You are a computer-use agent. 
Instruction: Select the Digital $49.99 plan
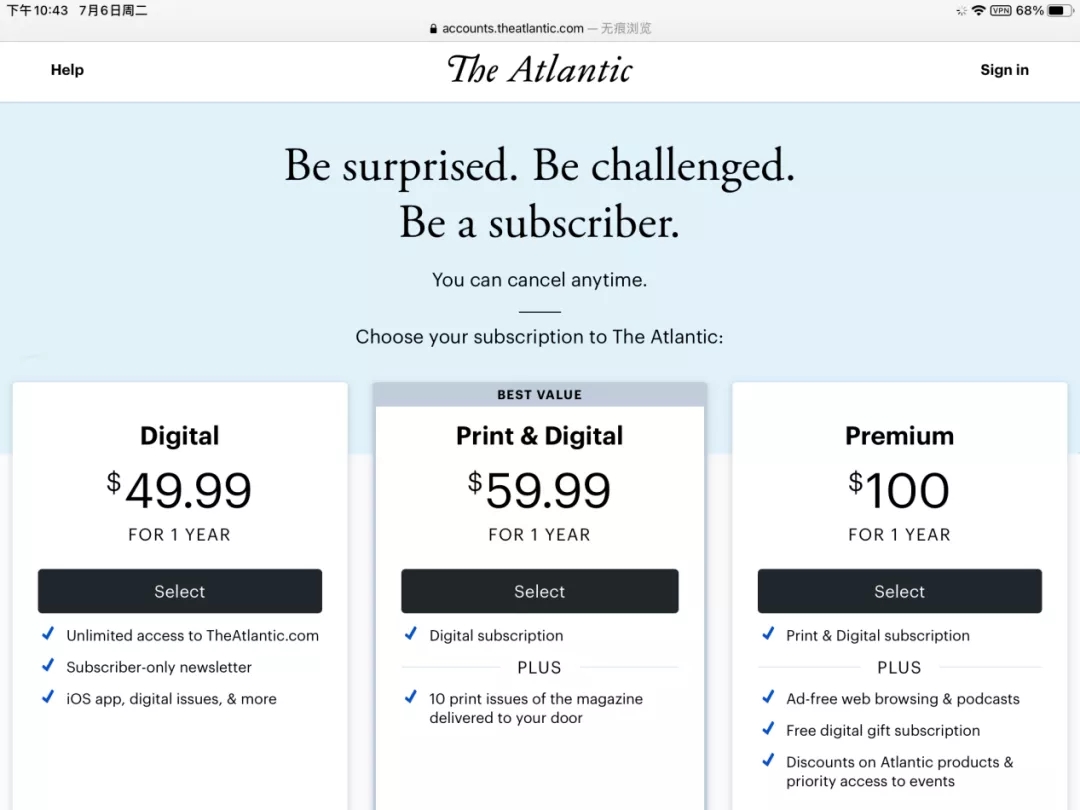click(180, 591)
